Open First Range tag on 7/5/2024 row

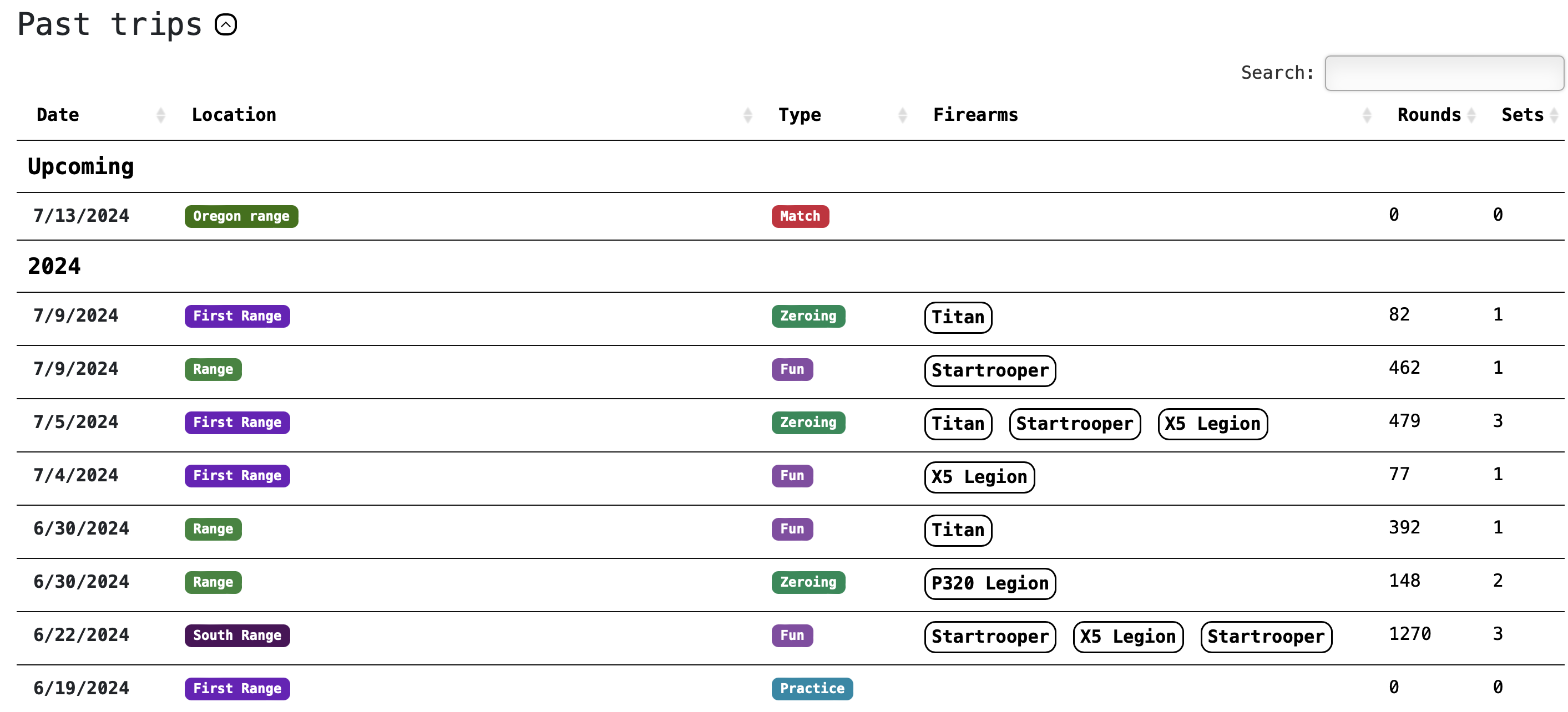click(237, 423)
